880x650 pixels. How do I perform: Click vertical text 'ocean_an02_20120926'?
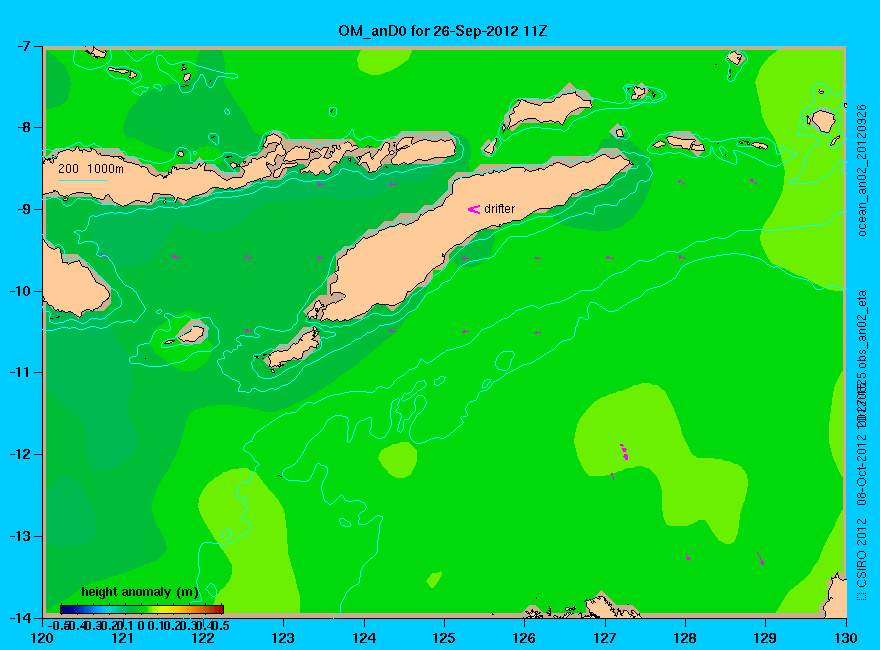tap(862, 170)
